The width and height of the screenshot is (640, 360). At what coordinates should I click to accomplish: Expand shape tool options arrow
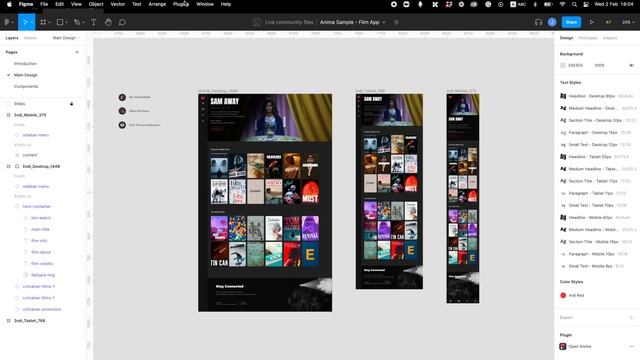66,22
